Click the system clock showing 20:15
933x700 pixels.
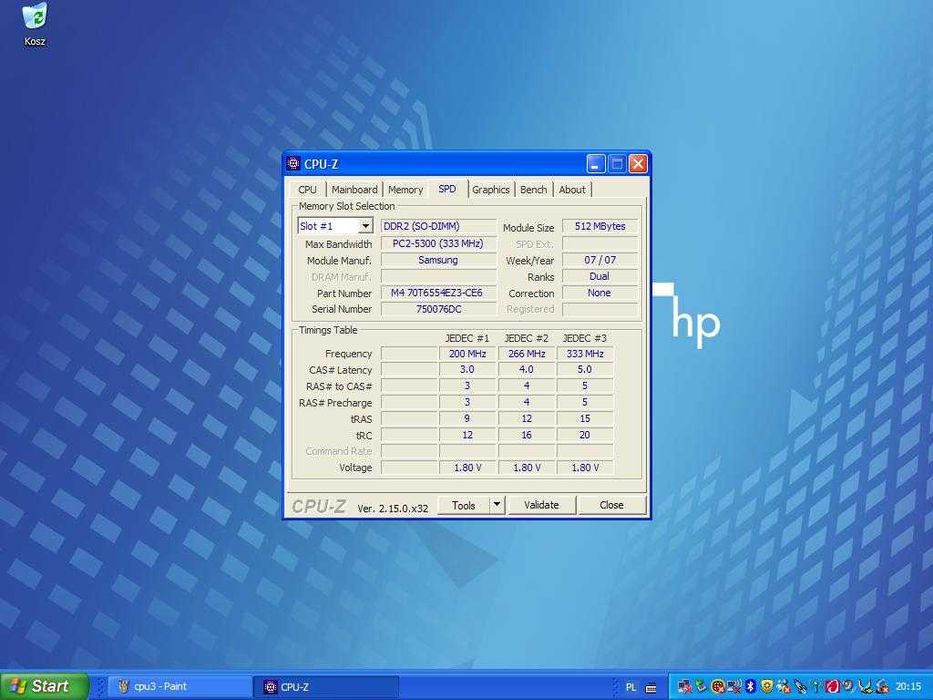tap(909, 686)
